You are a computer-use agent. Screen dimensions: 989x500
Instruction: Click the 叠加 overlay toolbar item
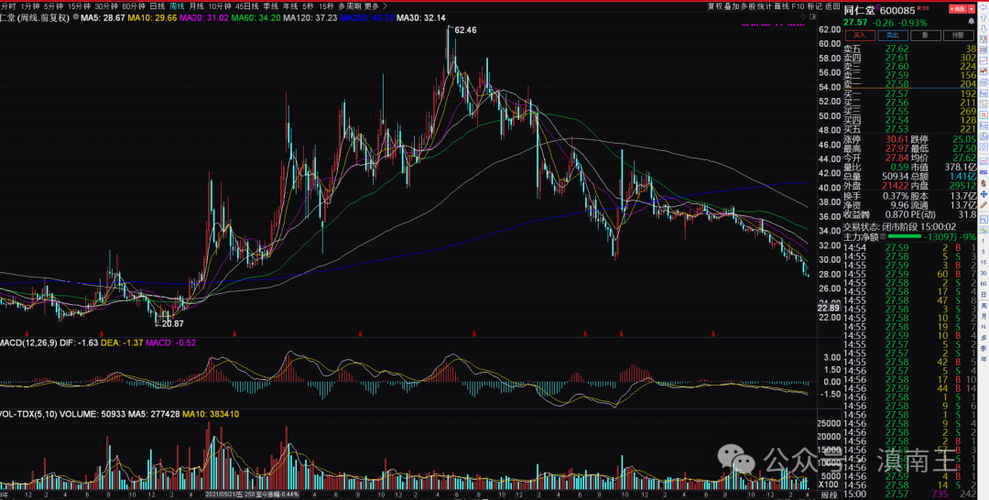732,6
